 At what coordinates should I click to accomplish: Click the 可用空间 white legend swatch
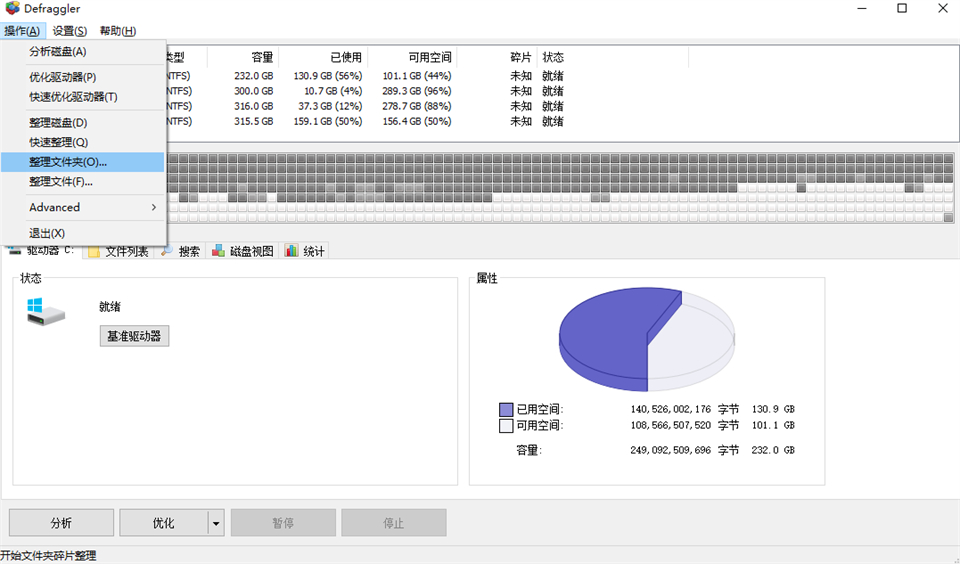(506, 425)
